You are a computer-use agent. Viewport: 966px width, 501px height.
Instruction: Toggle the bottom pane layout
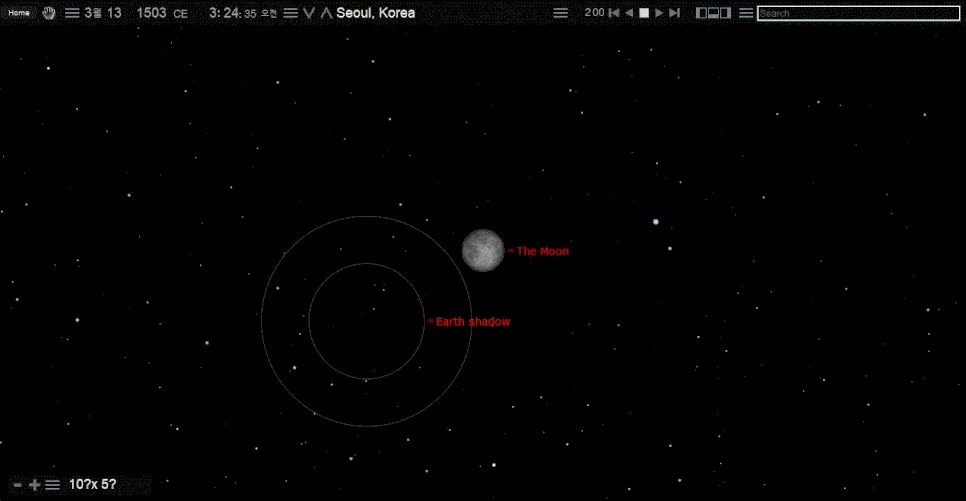[x=713, y=13]
